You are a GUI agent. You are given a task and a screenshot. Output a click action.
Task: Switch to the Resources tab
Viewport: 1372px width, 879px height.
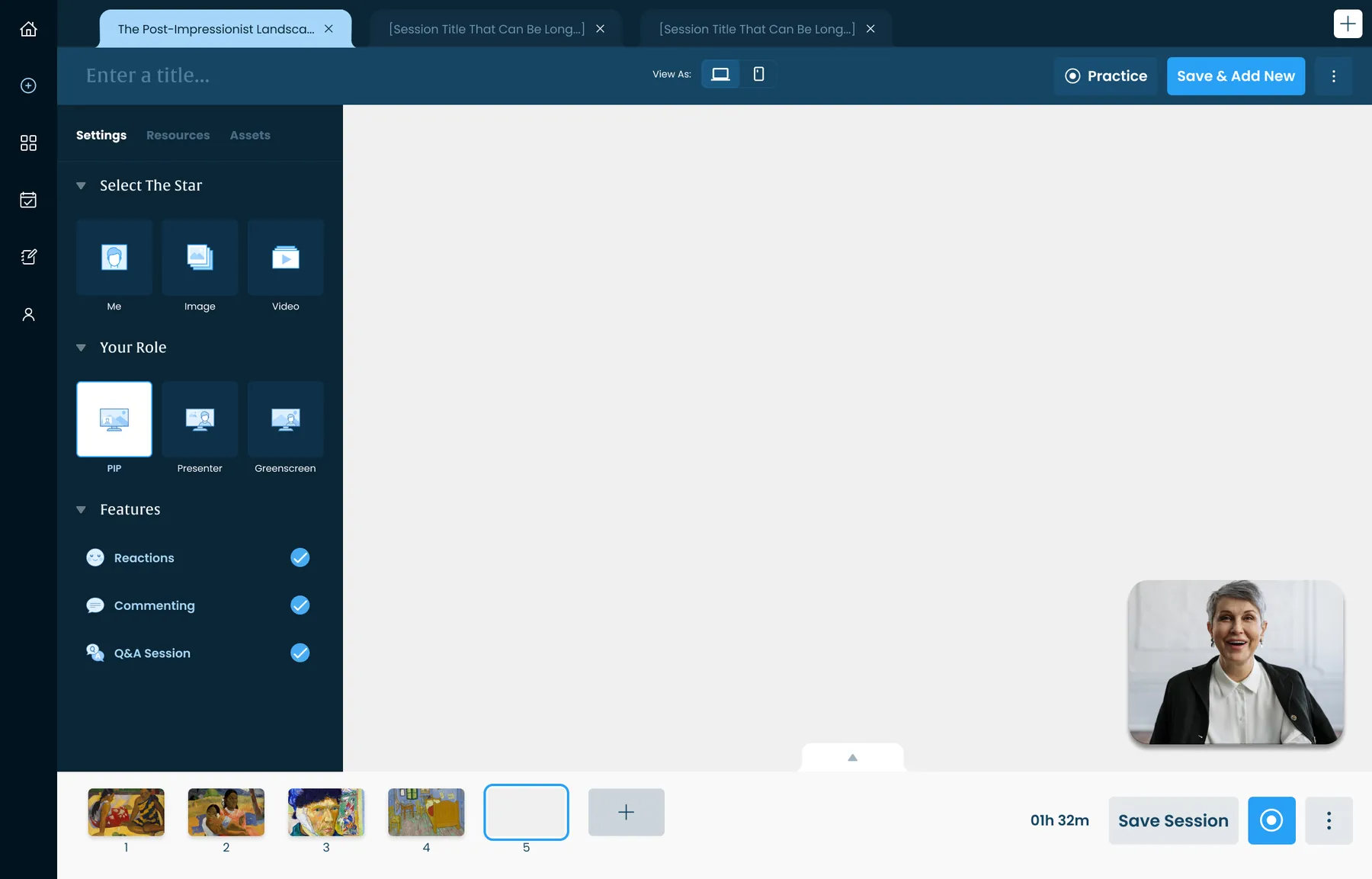point(178,135)
